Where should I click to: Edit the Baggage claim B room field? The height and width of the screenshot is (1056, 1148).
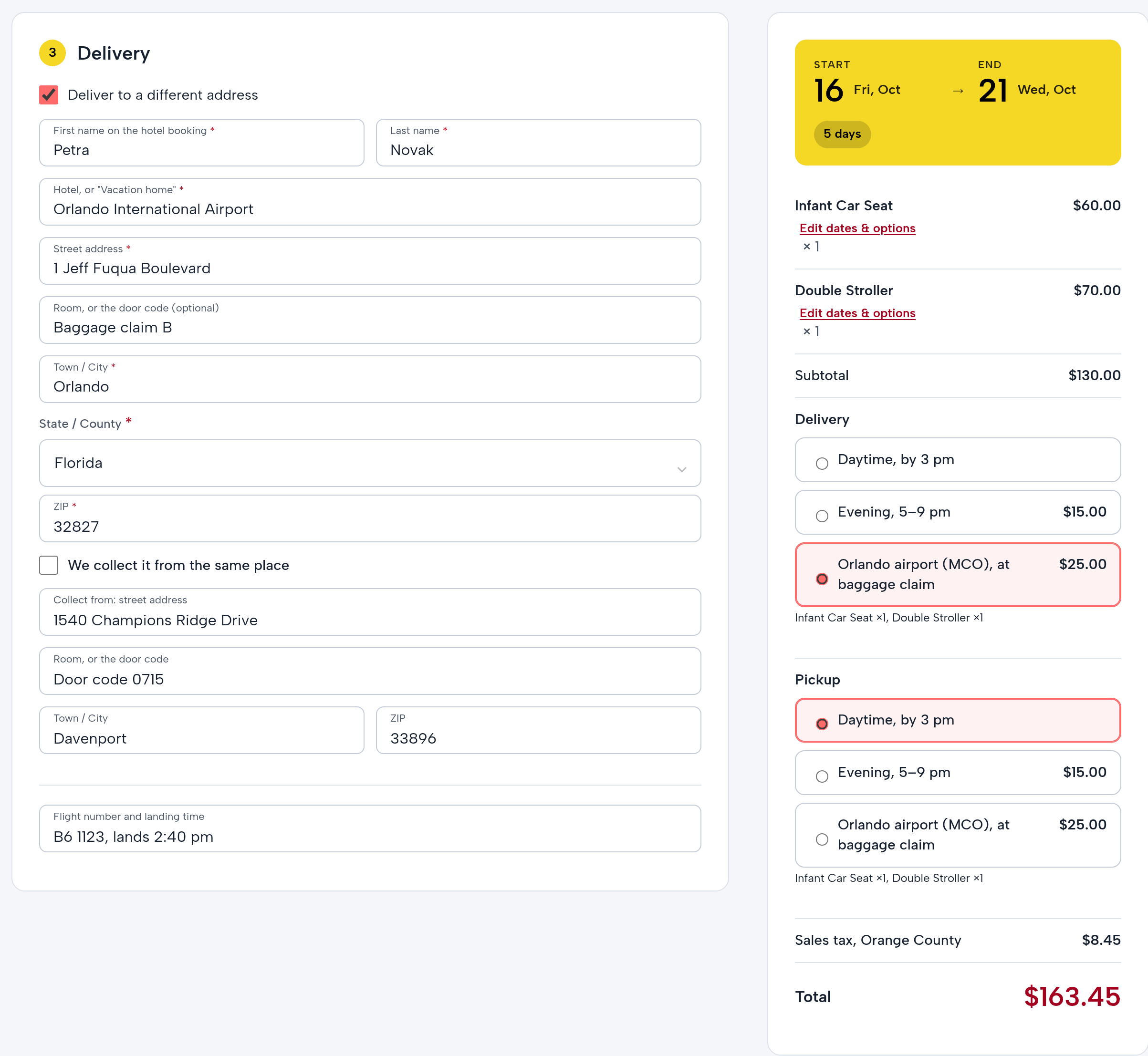[370, 320]
